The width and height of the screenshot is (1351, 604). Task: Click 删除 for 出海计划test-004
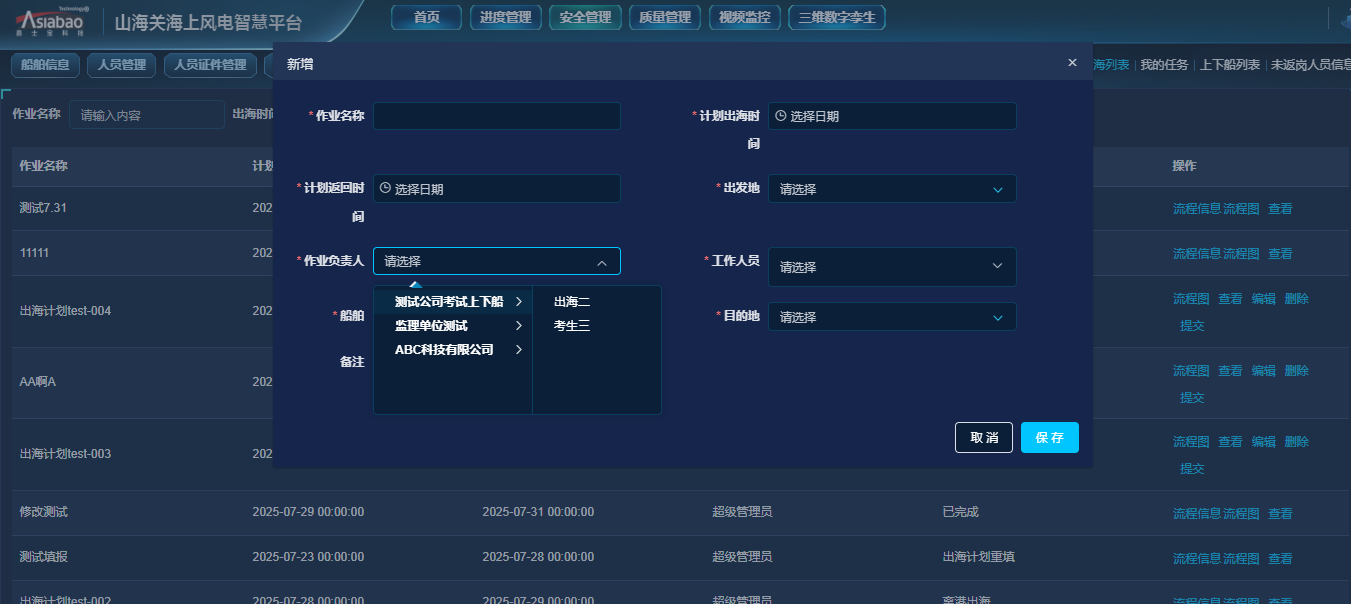(1297, 299)
